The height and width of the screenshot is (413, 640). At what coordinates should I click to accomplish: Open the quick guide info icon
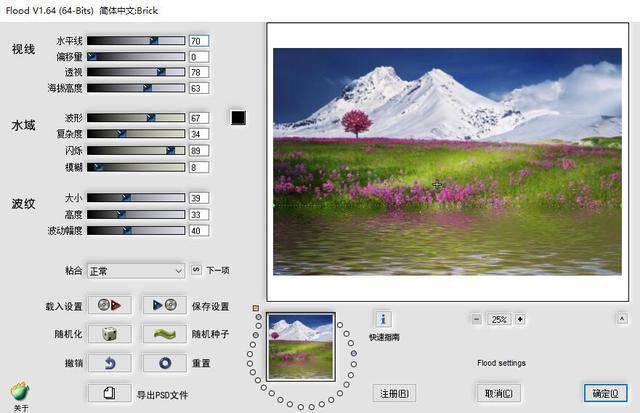(x=383, y=319)
